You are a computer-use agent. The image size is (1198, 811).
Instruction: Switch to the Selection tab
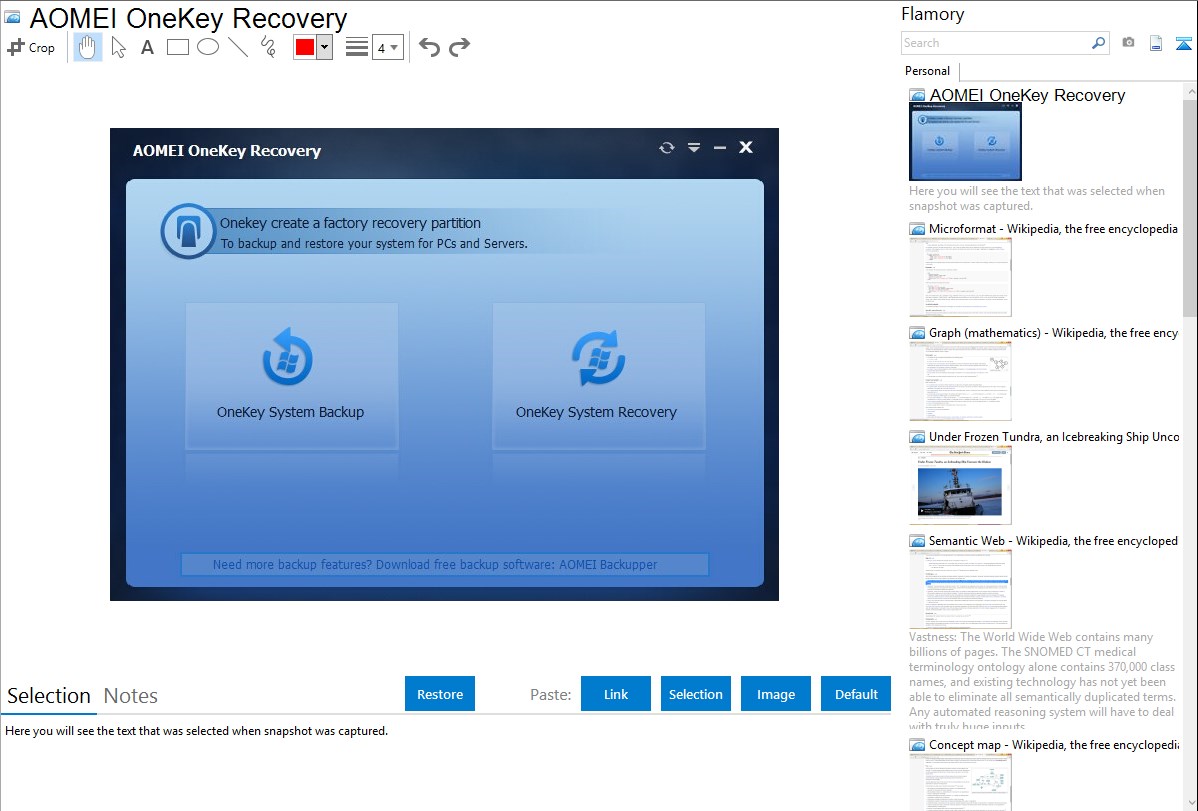pyautogui.click(x=49, y=696)
